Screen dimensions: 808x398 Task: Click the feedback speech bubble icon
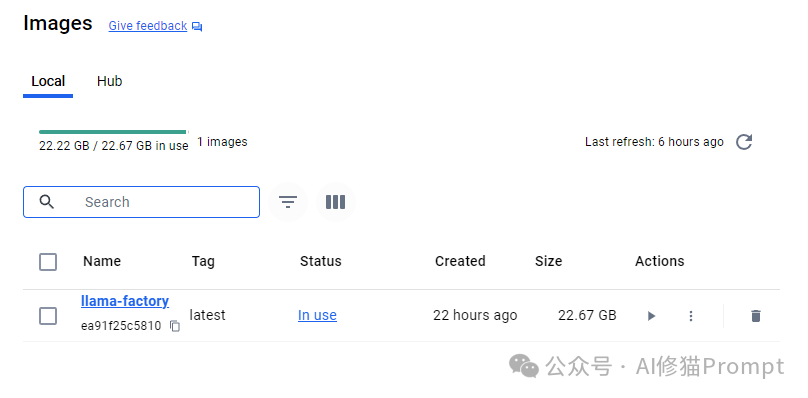[197, 27]
